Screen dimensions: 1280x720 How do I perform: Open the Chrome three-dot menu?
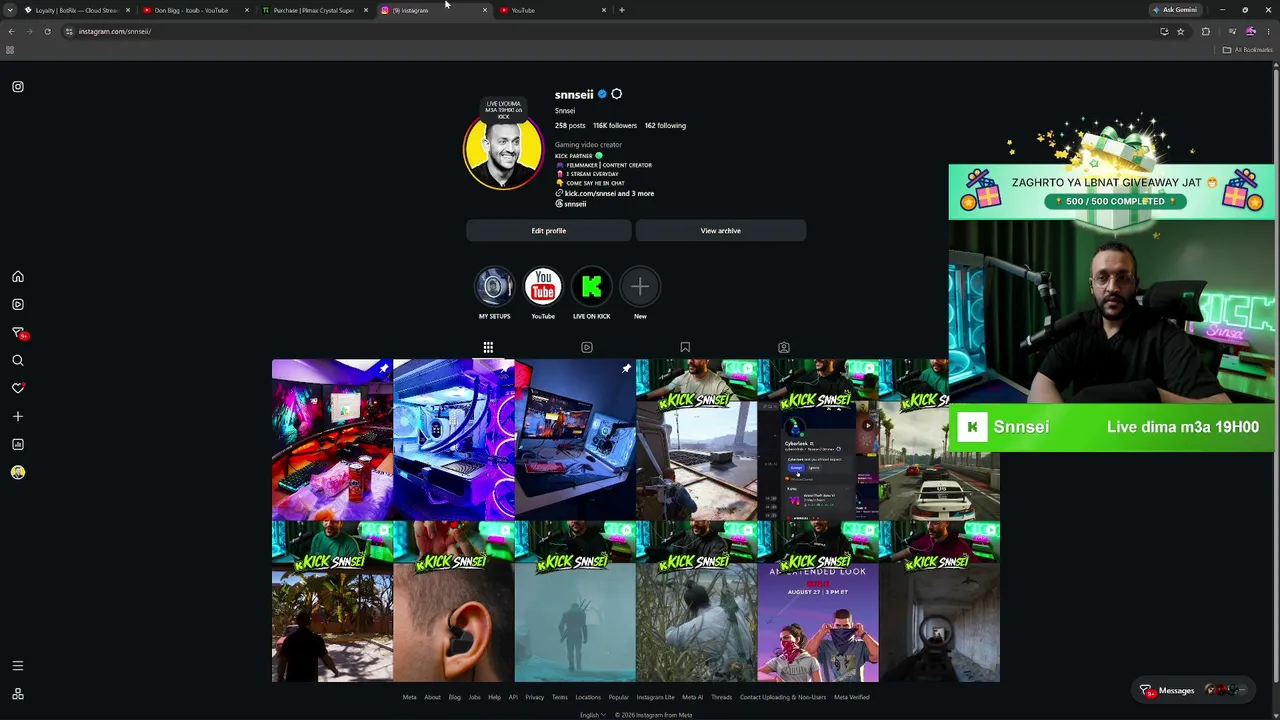(x=1268, y=32)
